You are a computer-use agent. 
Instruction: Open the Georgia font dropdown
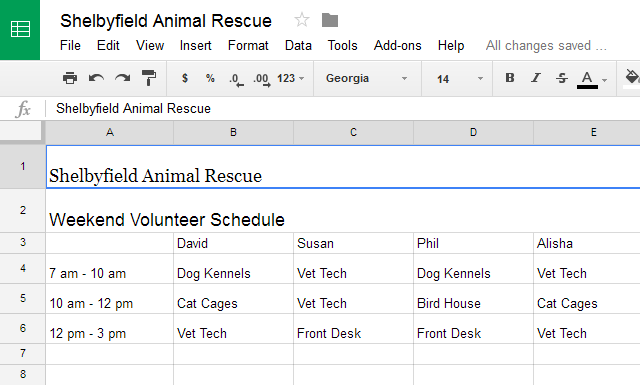point(367,78)
